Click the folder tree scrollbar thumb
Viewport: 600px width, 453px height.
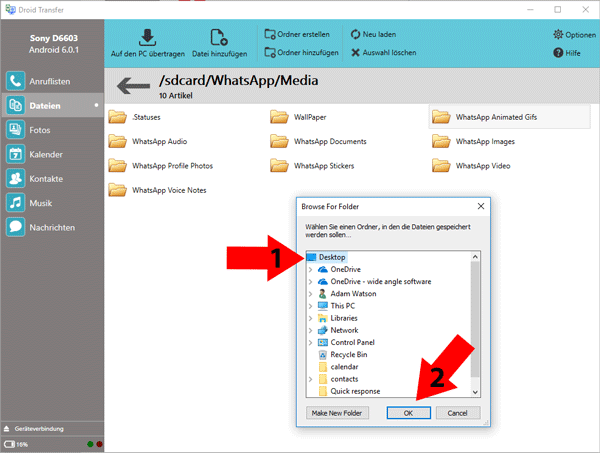475,319
